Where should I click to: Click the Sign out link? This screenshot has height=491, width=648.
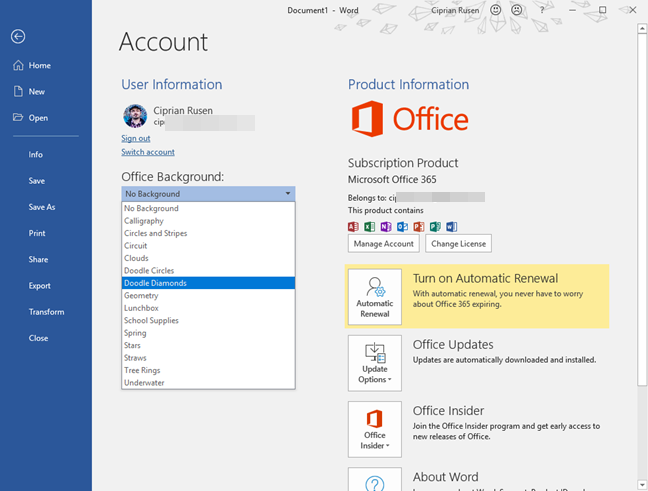(136, 138)
